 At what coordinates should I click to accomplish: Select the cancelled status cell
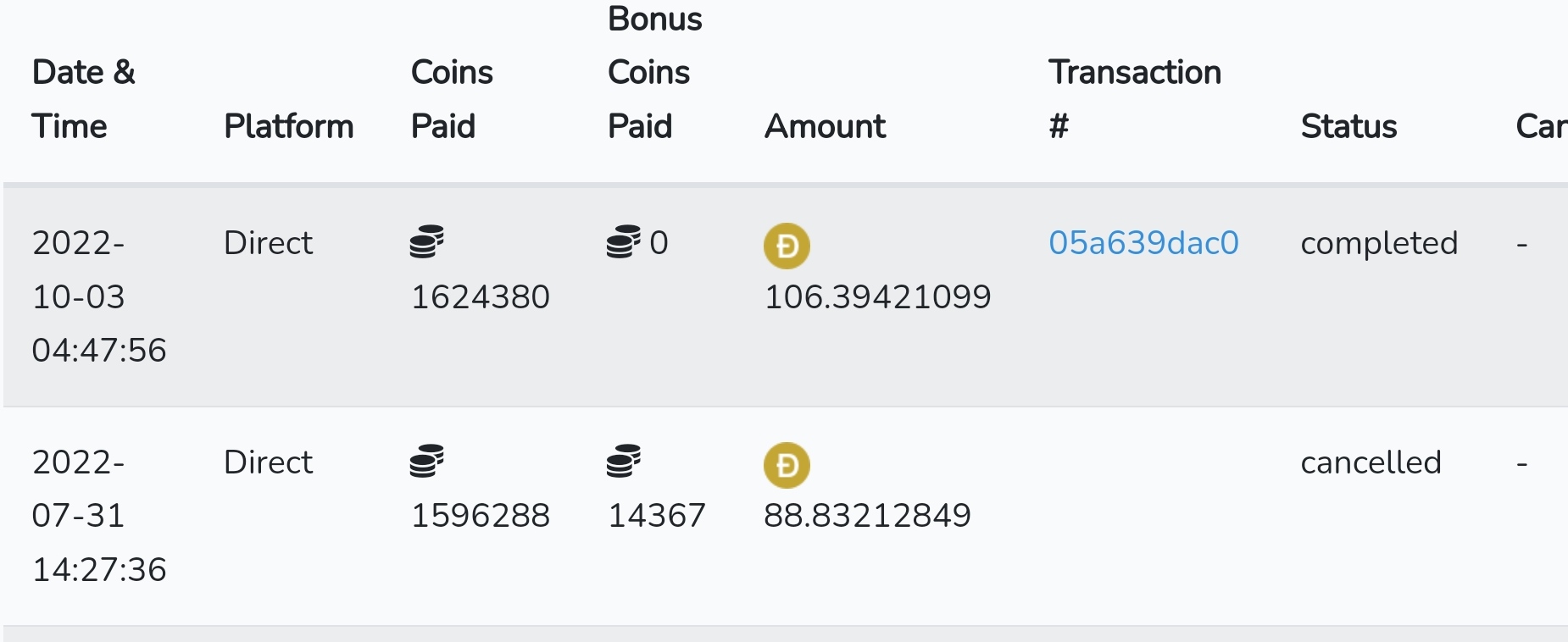(x=1371, y=462)
